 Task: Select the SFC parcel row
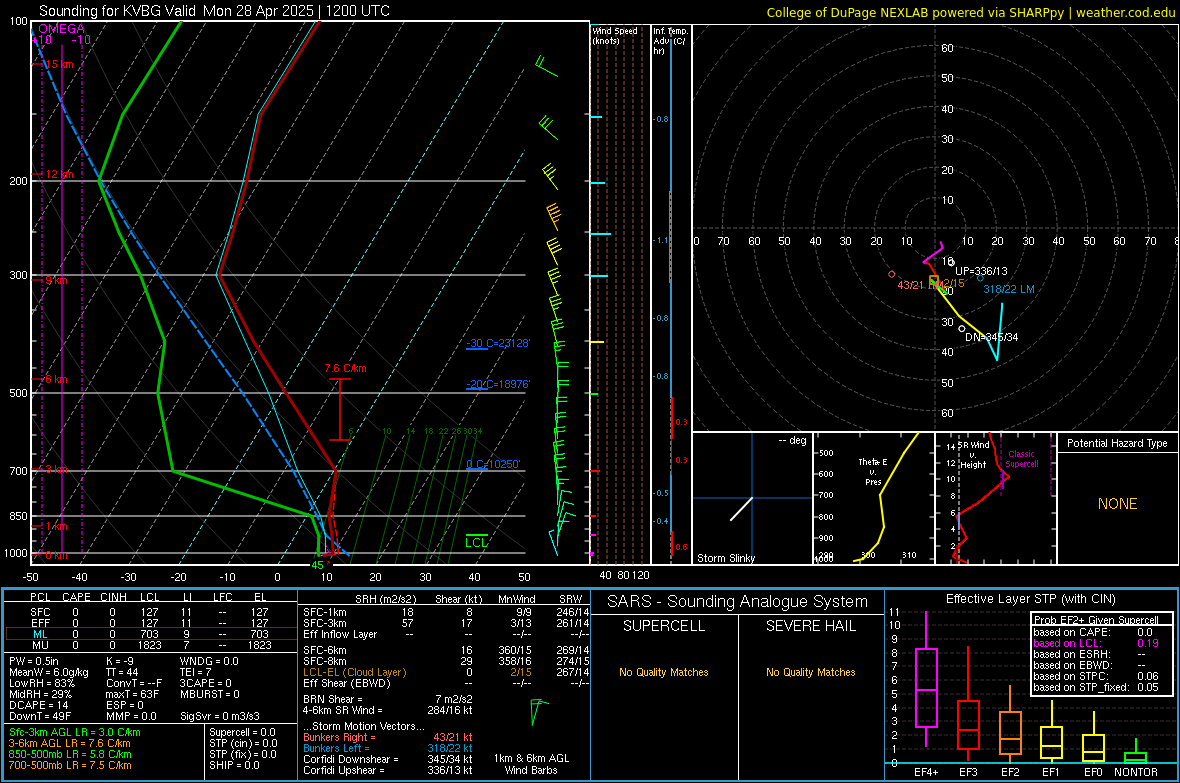point(149,613)
